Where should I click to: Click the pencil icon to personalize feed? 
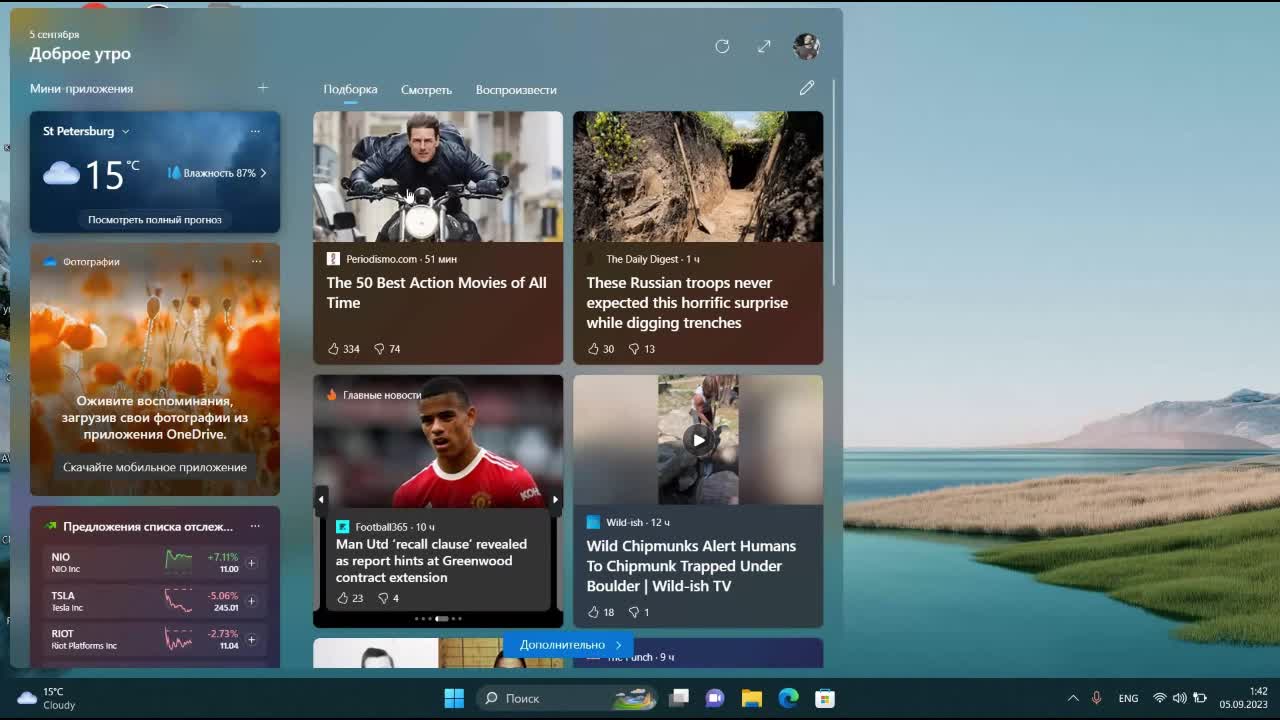pyautogui.click(x=807, y=88)
